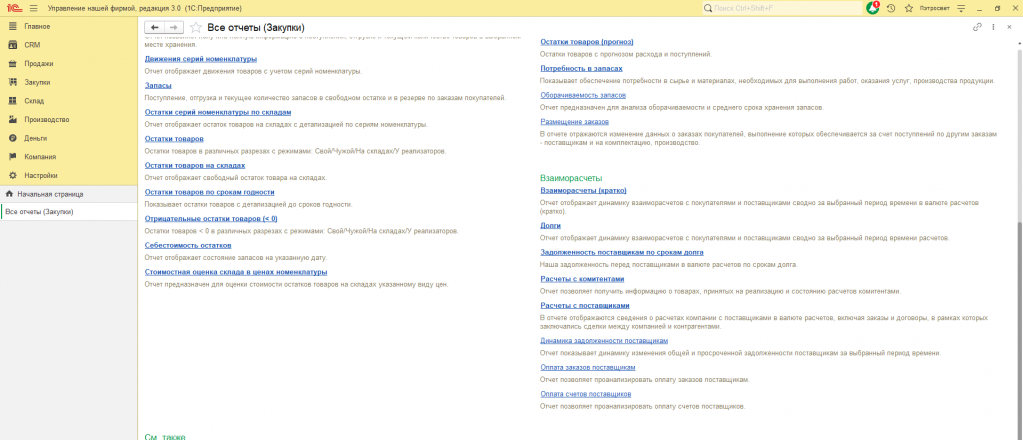Open Размещение заказов report
The image size is (1023, 440).
pyautogui.click(x=574, y=121)
